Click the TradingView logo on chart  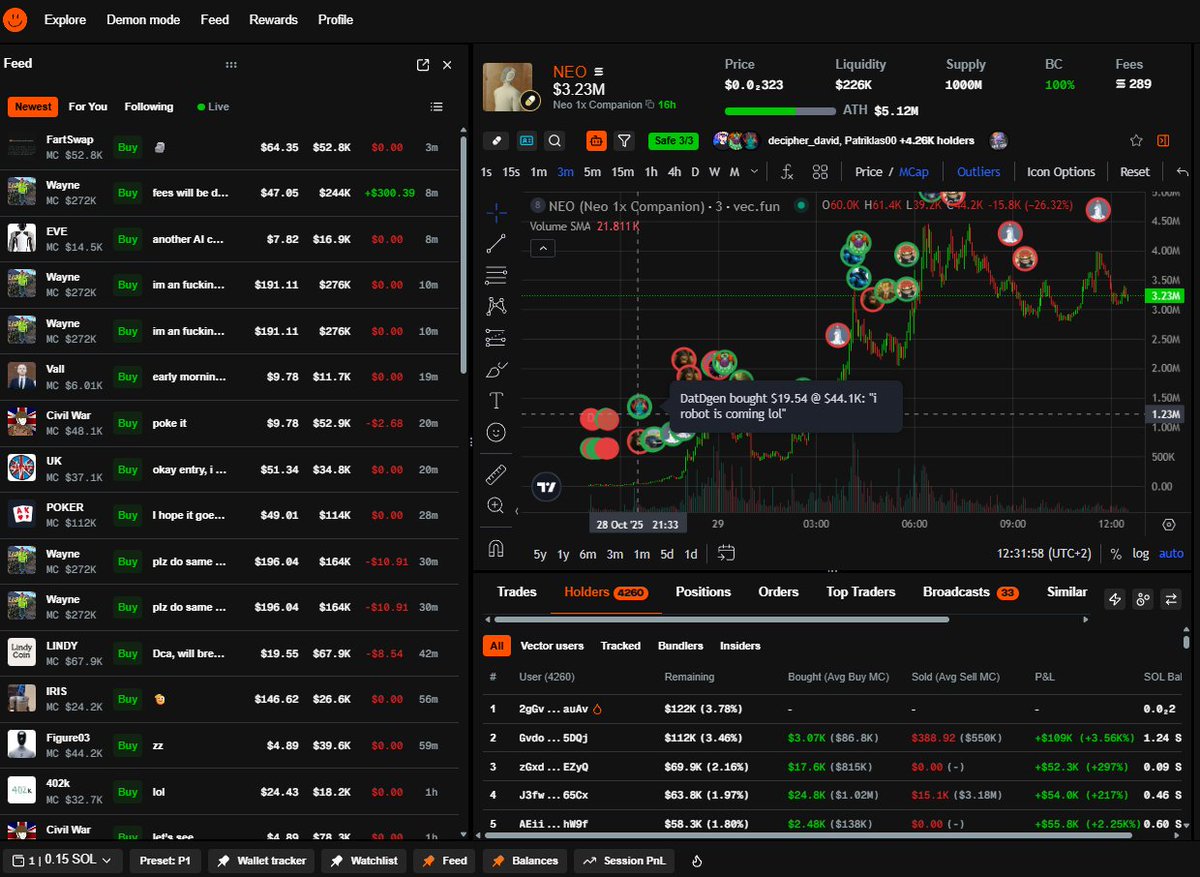click(546, 488)
